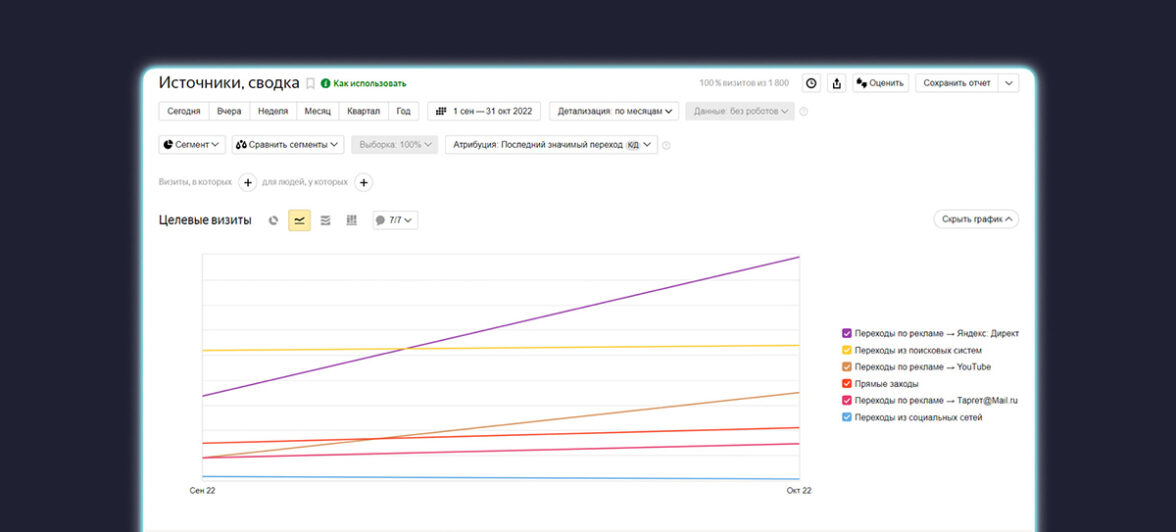Image resolution: width=1176 pixels, height=532 pixels.
Task: Toggle 'Переходы из поисковых систем' checkbox
Action: coord(847,350)
